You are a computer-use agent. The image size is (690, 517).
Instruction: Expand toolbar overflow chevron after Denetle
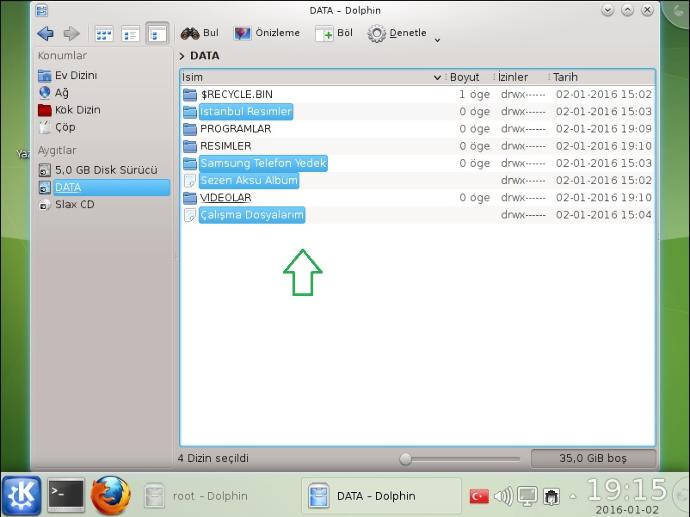click(437, 40)
